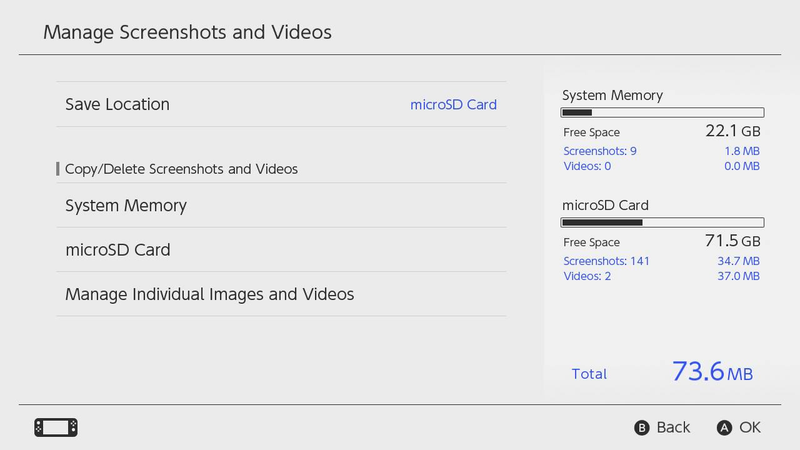This screenshot has width=800, height=450.
Task: Click the Videos: 2 line under microSD Card
Action: 661,276
